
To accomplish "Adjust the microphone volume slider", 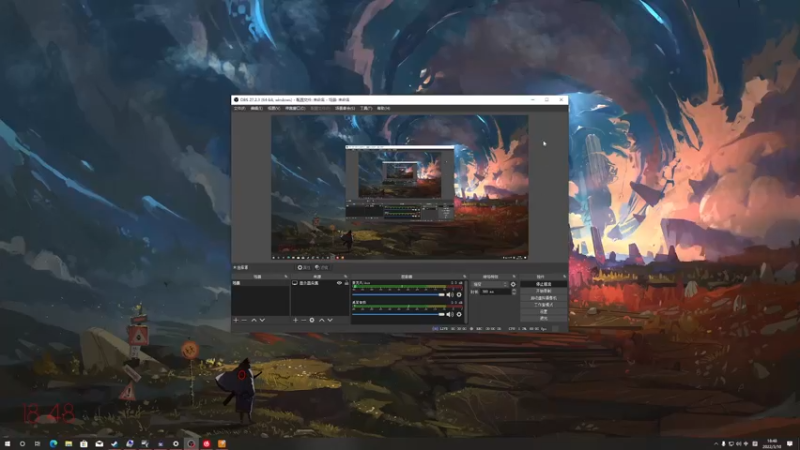I will [398, 294].
